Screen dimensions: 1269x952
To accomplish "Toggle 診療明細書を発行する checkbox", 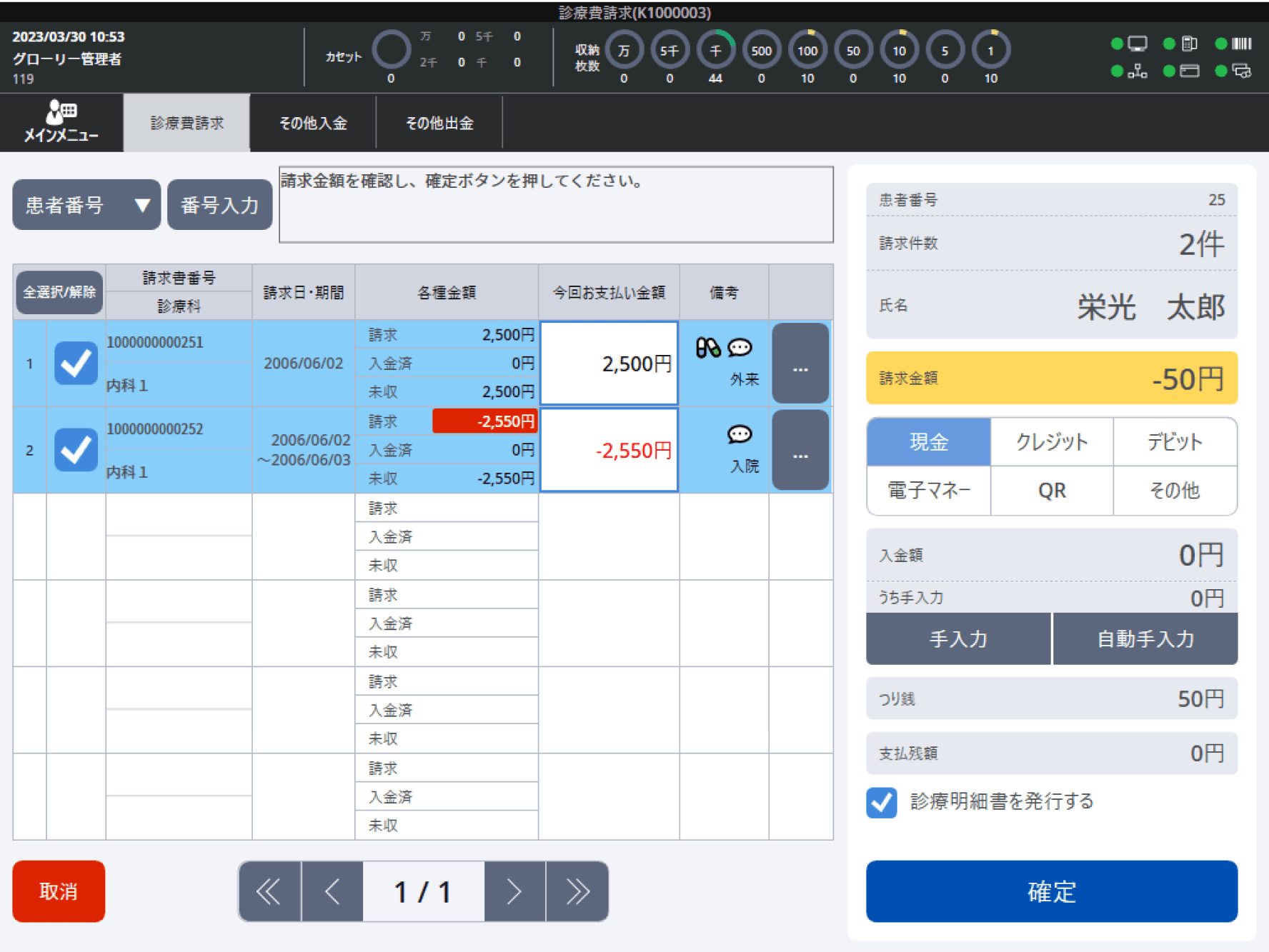I will click(x=882, y=802).
